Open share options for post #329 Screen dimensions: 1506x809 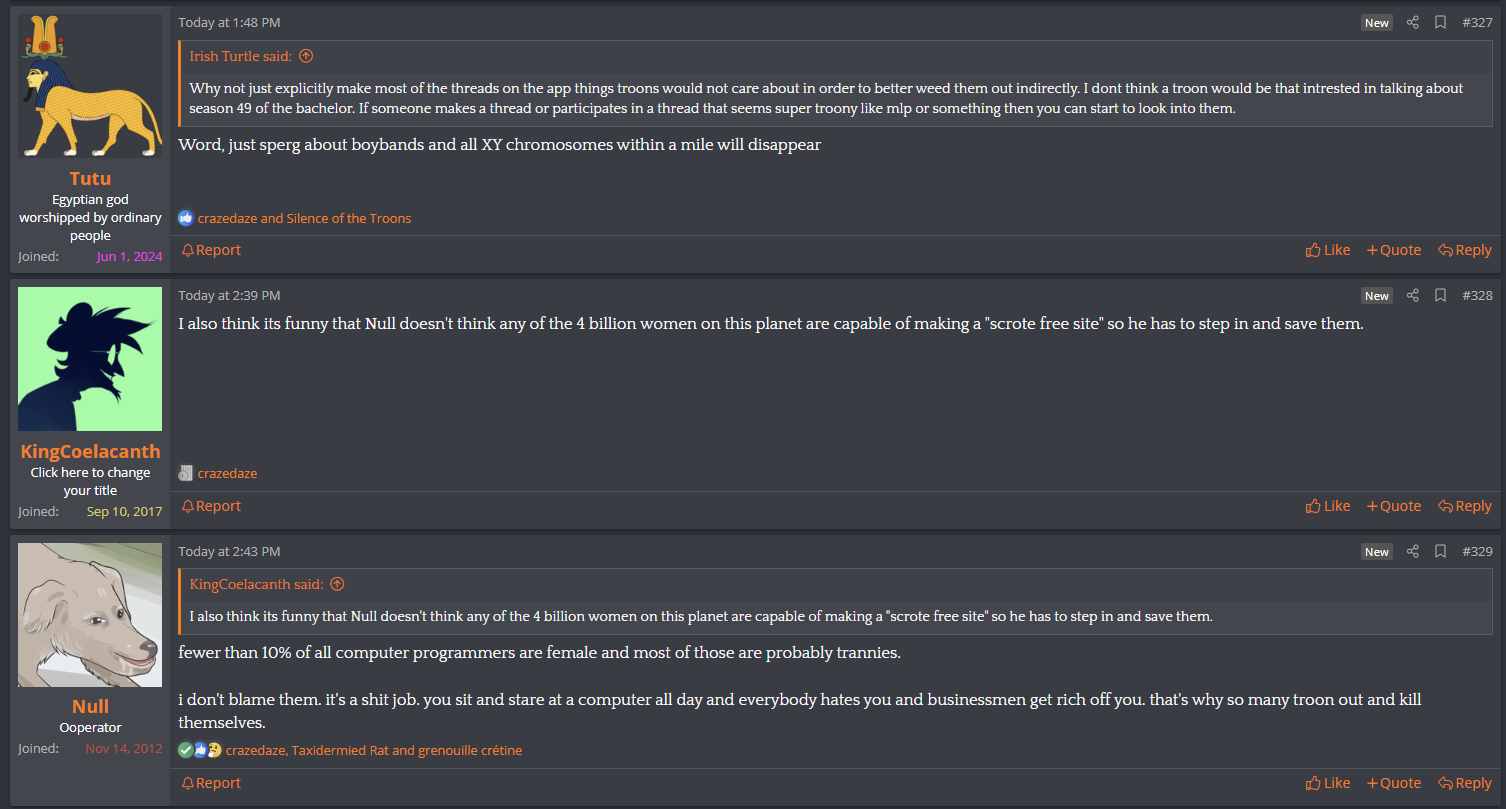(1412, 551)
